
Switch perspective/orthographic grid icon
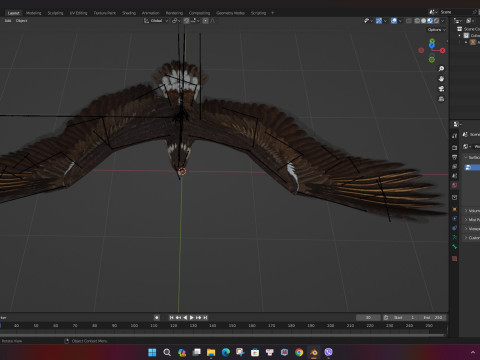[x=441, y=99]
